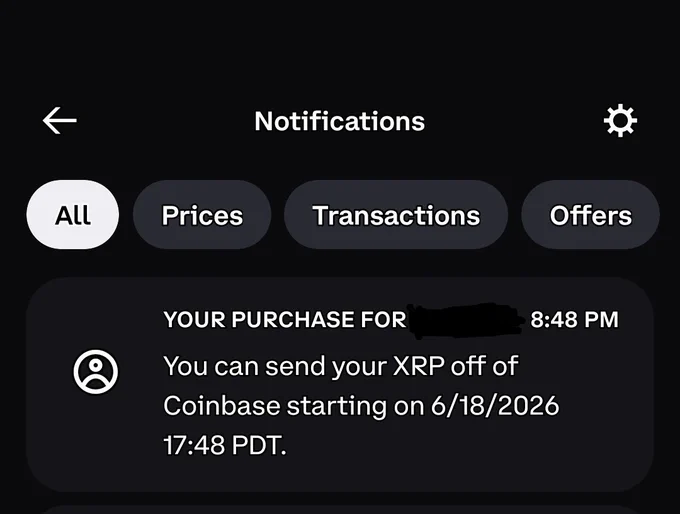Tap the account avatar icon in notification

(x=95, y=372)
